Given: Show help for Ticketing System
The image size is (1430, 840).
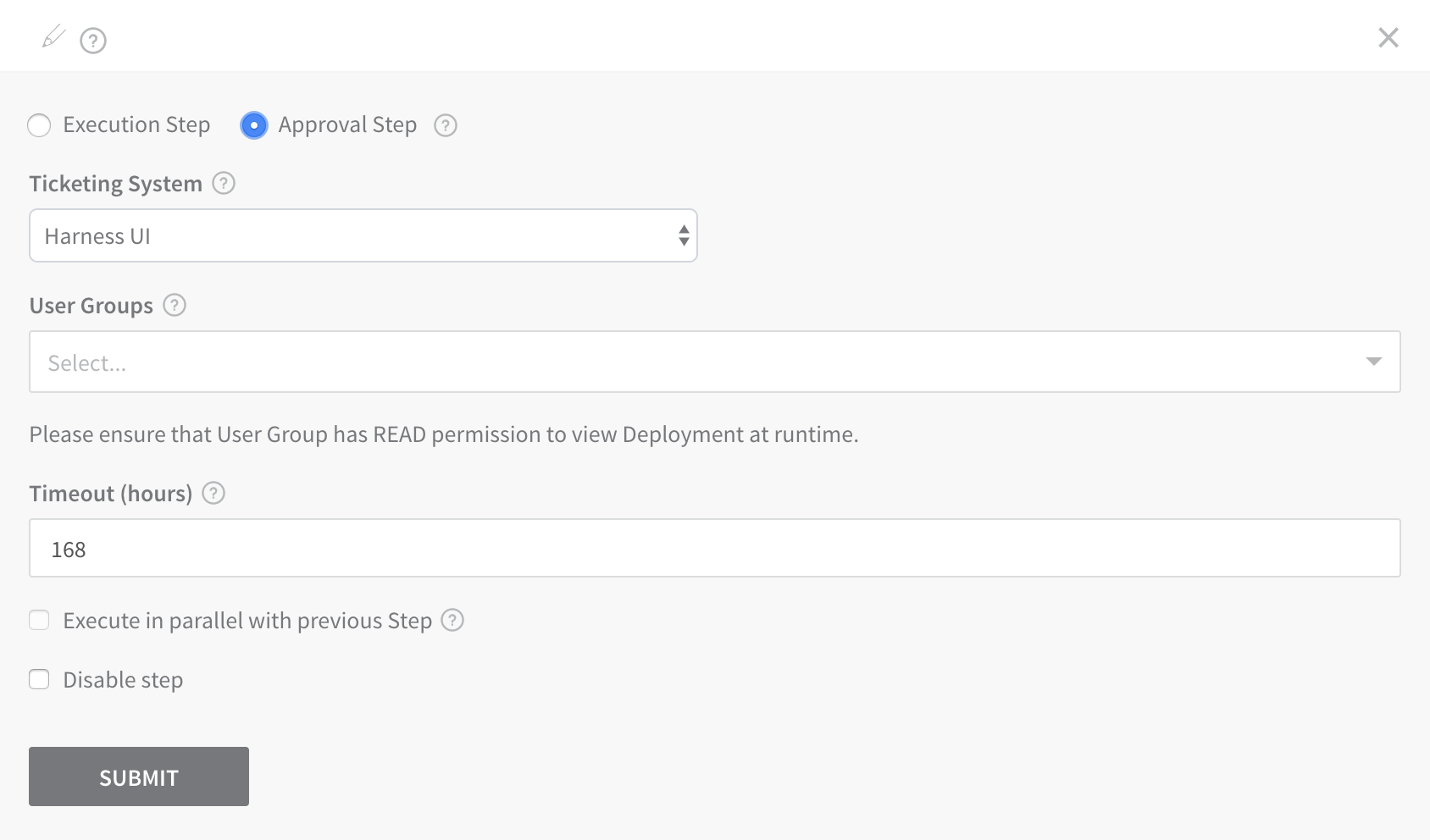Looking at the screenshot, I should click(224, 183).
